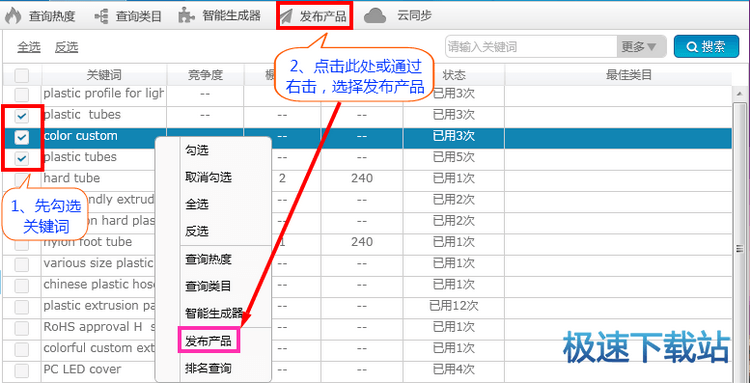The image size is (750, 383).
Task: Click the 240 value in the nylon foot tube row
Action: click(362, 242)
